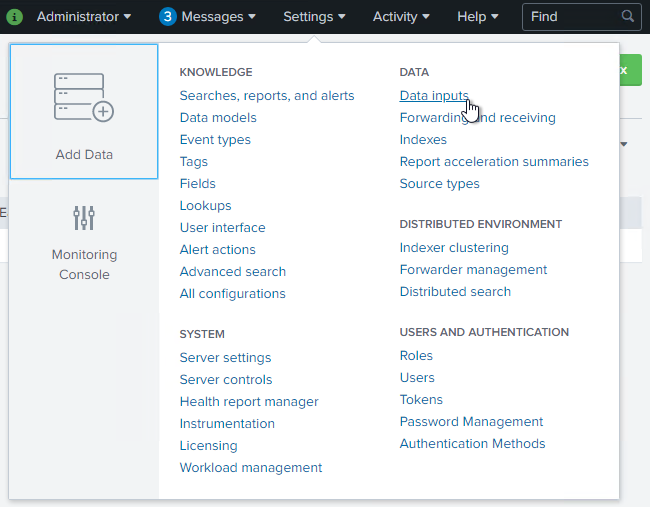Screen dimensions: 650x507
Task: Open the Help menu
Action: (478, 17)
